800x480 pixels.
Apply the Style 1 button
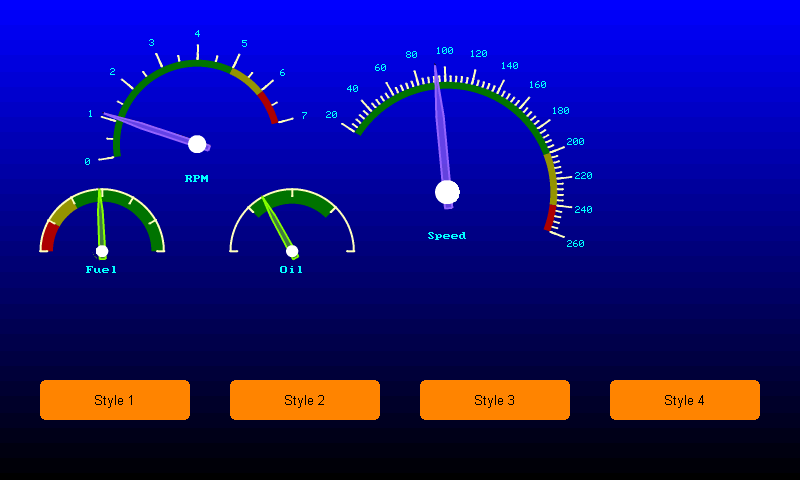(115, 400)
